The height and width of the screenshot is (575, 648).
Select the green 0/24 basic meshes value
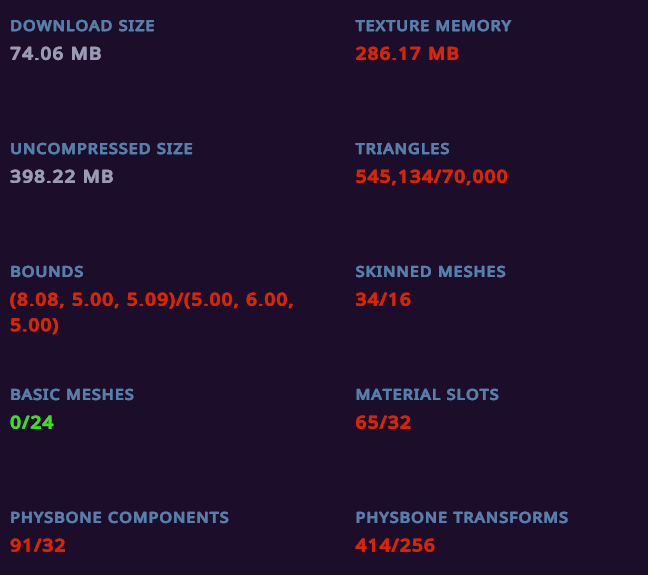tap(32, 422)
